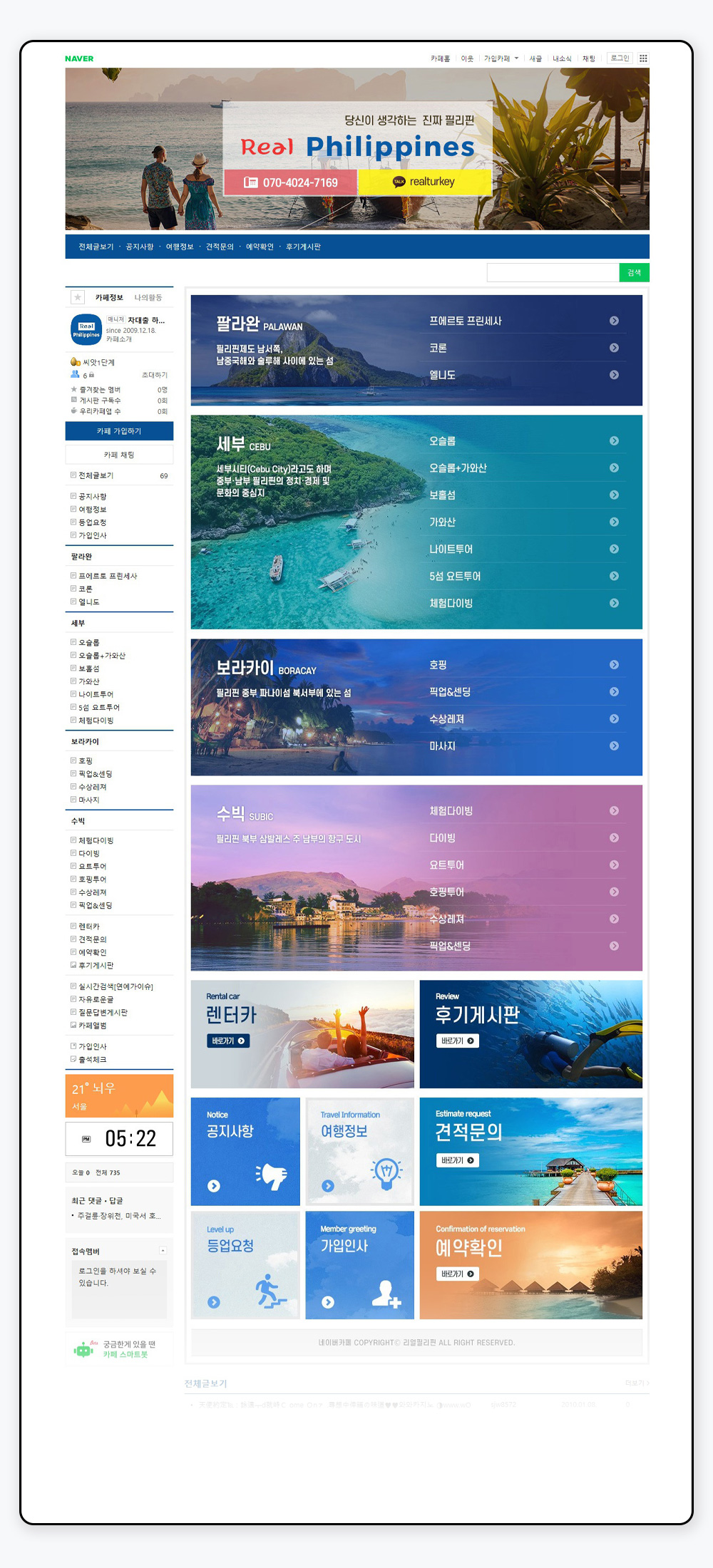The width and height of the screenshot is (713, 1568).
Task: Click the 카페 채팅 button
Action: (x=119, y=455)
